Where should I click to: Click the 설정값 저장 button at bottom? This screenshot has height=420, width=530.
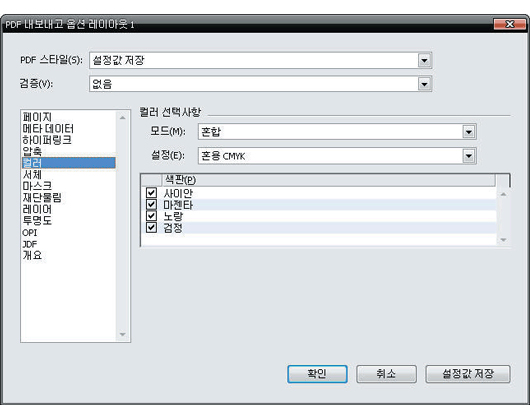tap(468, 374)
